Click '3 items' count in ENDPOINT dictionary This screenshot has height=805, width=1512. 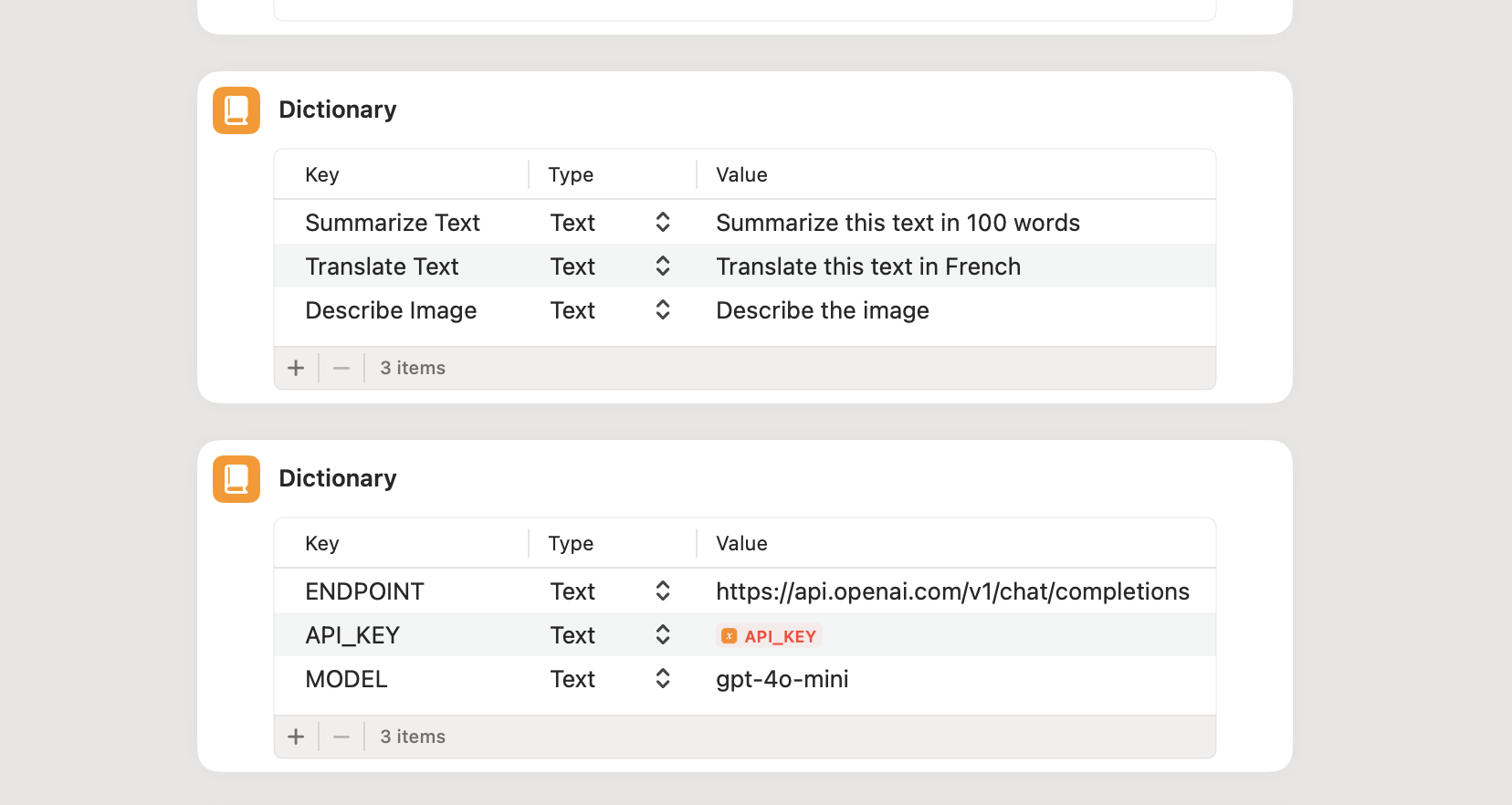(x=413, y=737)
